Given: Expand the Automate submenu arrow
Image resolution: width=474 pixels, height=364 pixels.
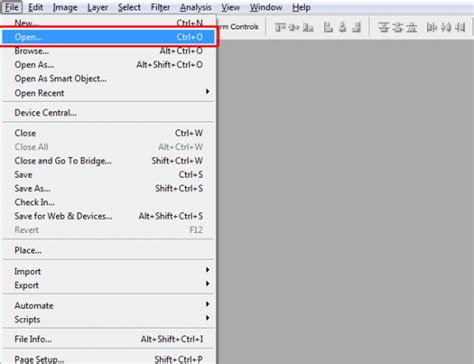Looking at the screenshot, I should (207, 304).
